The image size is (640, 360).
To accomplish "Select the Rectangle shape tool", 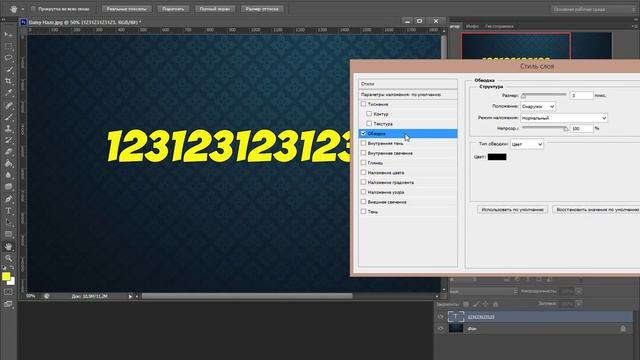I will [8, 234].
